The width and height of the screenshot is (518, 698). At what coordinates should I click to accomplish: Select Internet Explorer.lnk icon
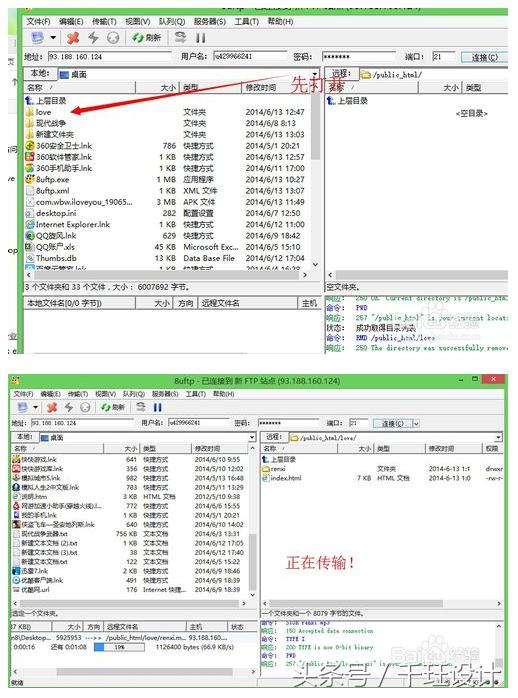click(x=30, y=224)
